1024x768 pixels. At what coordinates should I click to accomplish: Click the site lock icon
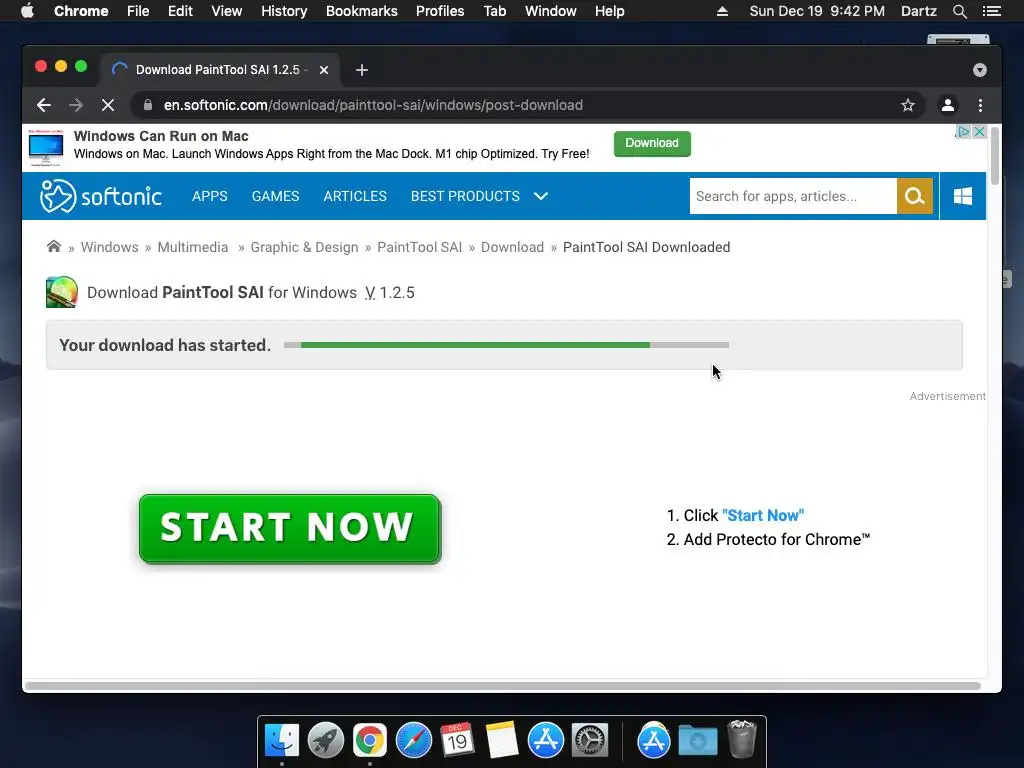[x=148, y=105]
